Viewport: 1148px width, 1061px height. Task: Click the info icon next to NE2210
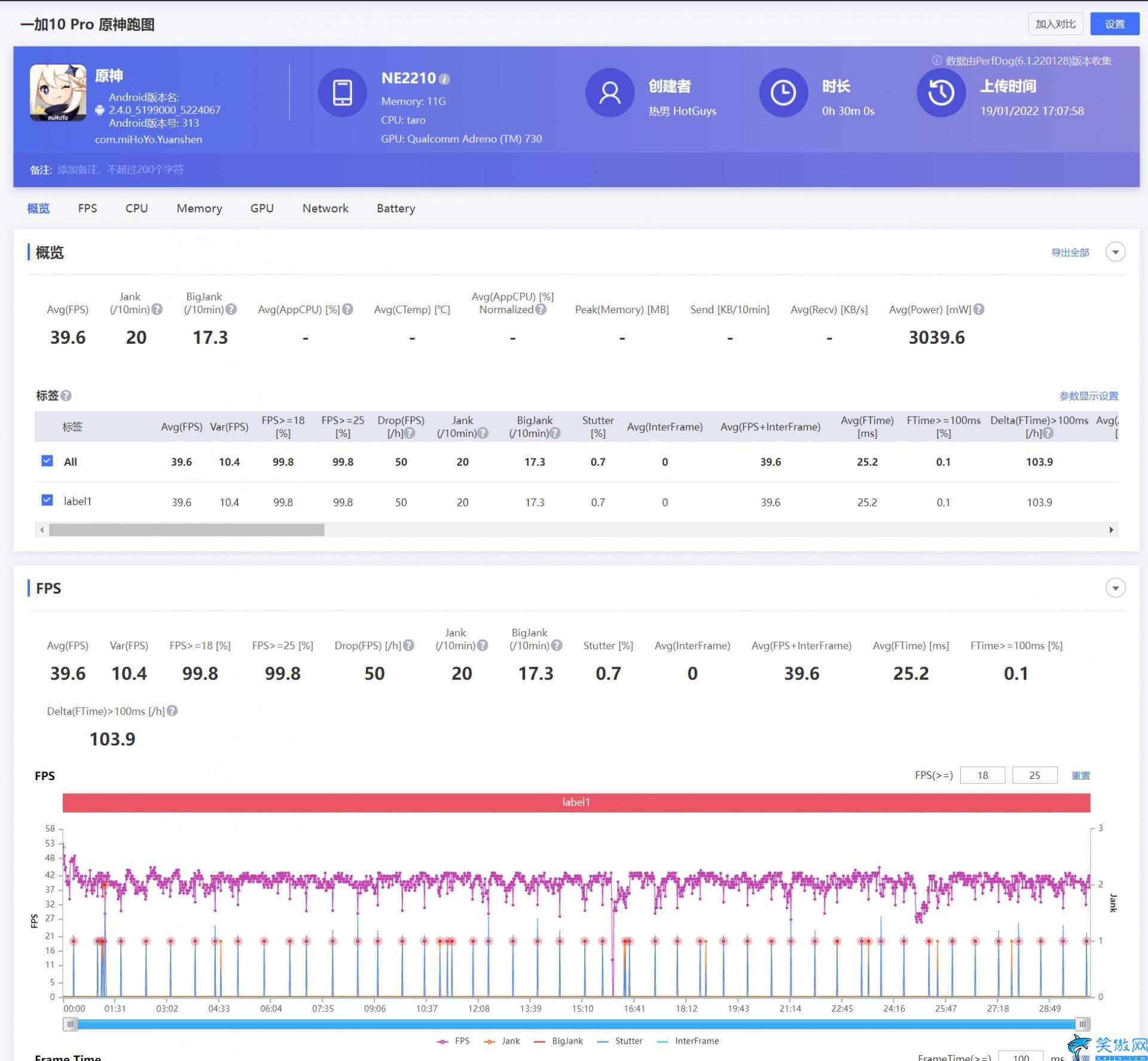pos(444,79)
